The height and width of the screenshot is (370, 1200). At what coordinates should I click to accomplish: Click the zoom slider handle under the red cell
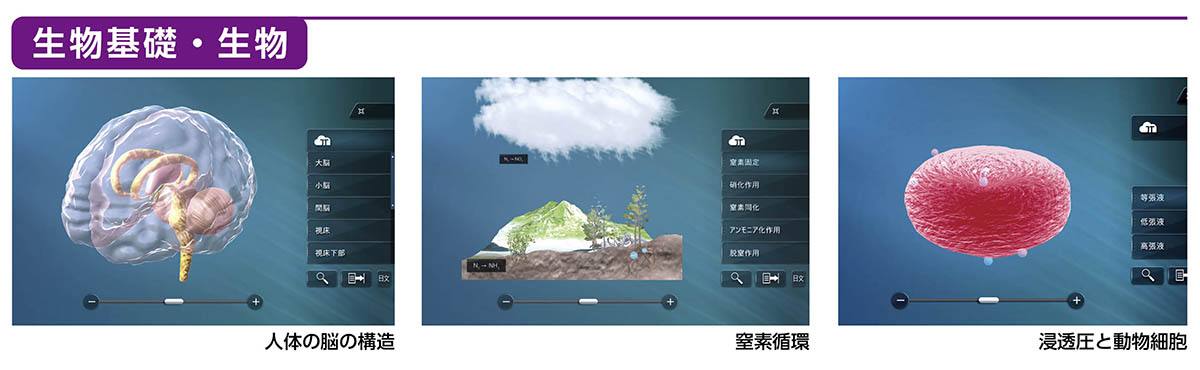988,300
